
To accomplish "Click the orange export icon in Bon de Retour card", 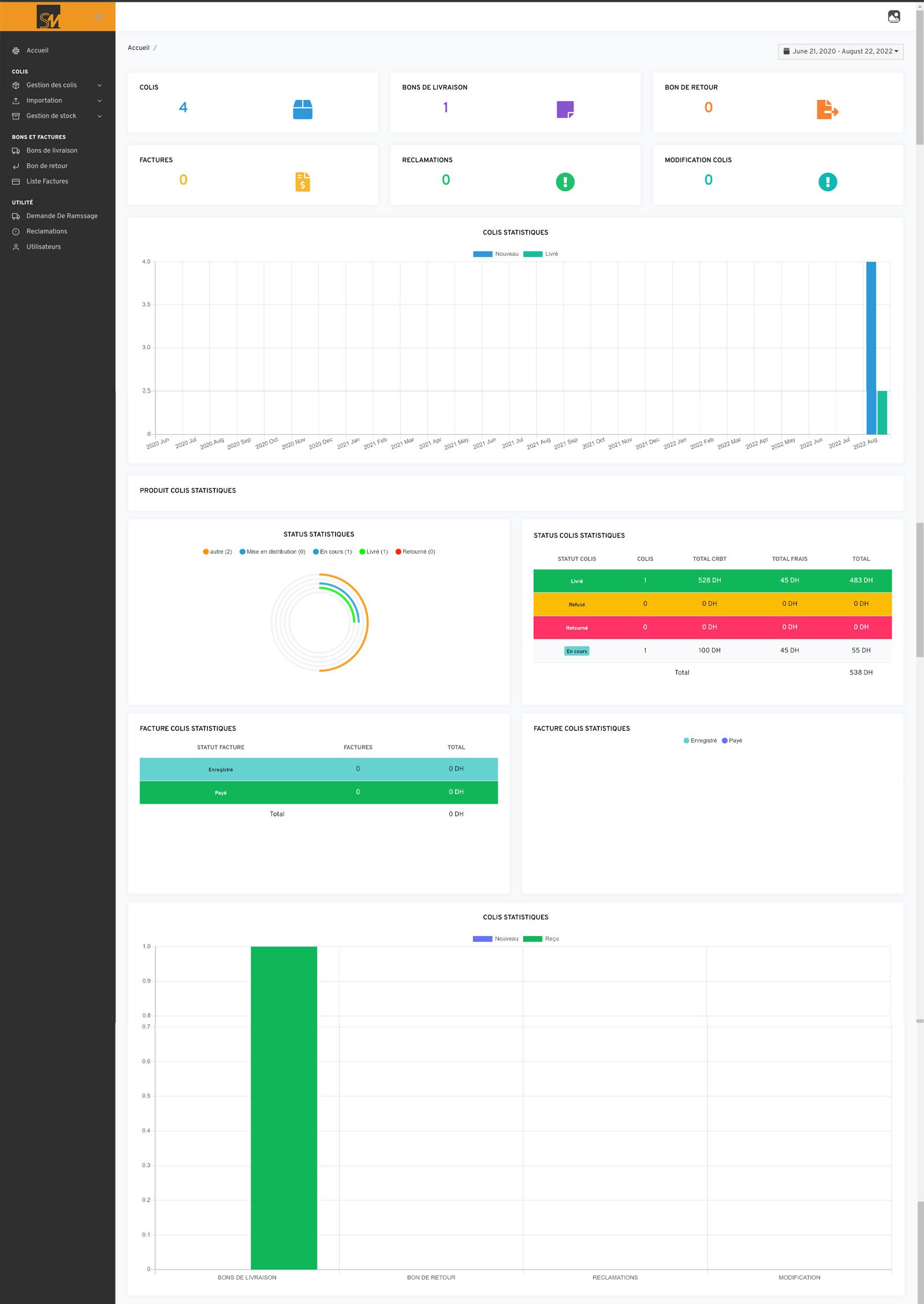I will [x=827, y=109].
